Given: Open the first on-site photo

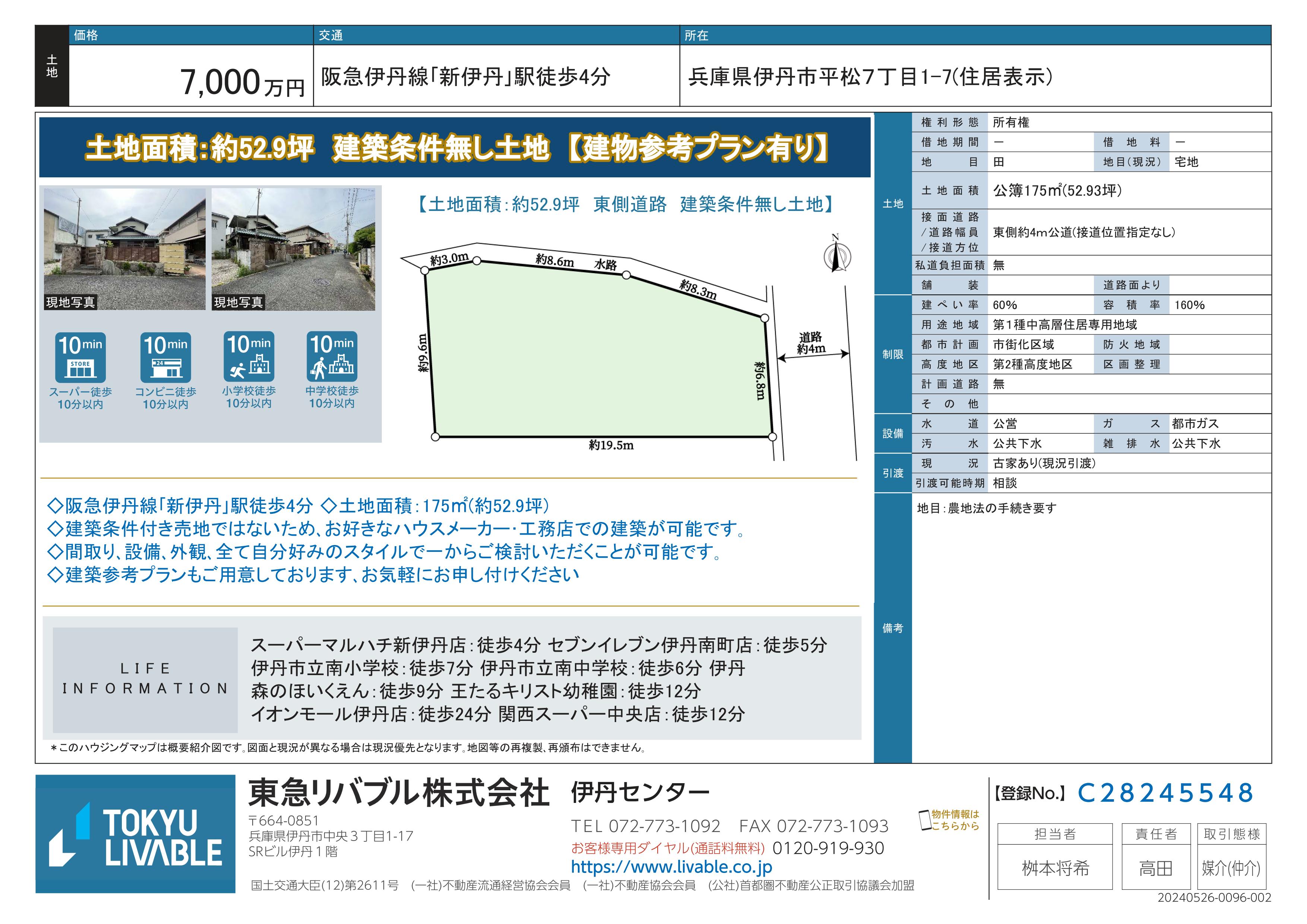Looking at the screenshot, I should (125, 249).
